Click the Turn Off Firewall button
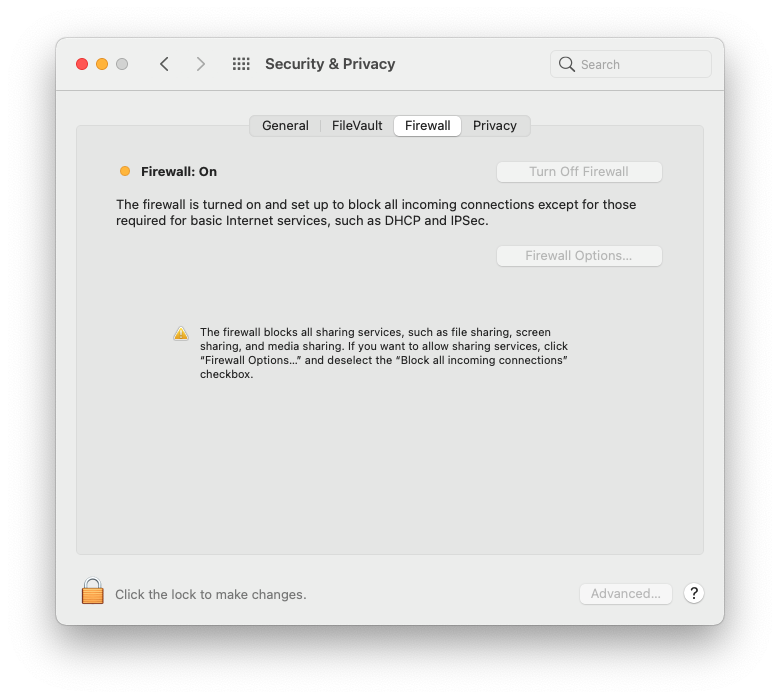The height and width of the screenshot is (699, 780). (579, 172)
